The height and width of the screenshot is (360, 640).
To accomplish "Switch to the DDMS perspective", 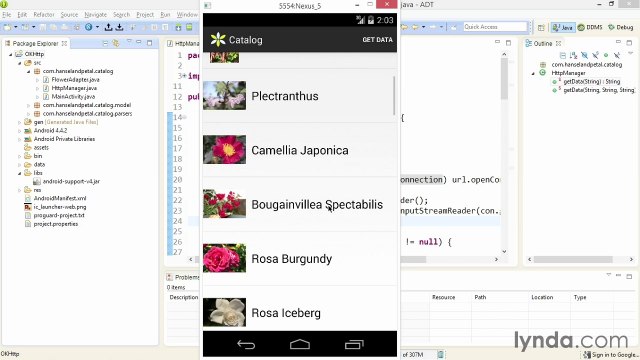I will [x=590, y=27].
